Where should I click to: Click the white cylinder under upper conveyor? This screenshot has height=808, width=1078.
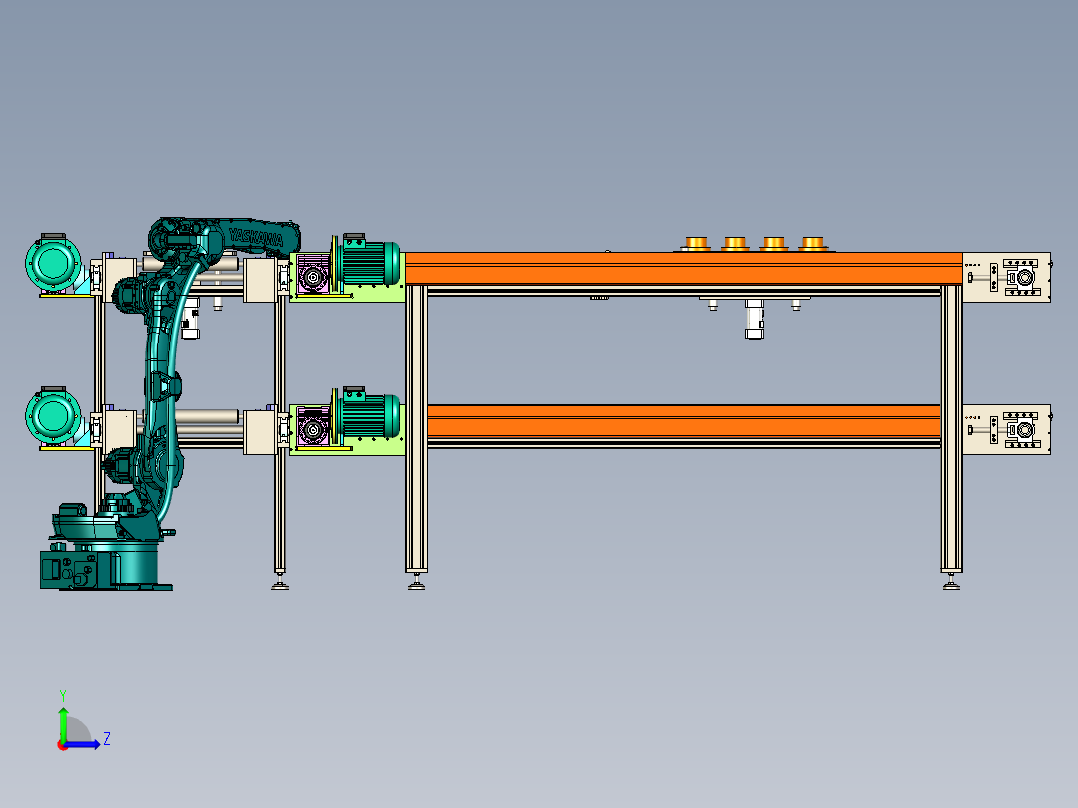[754, 319]
